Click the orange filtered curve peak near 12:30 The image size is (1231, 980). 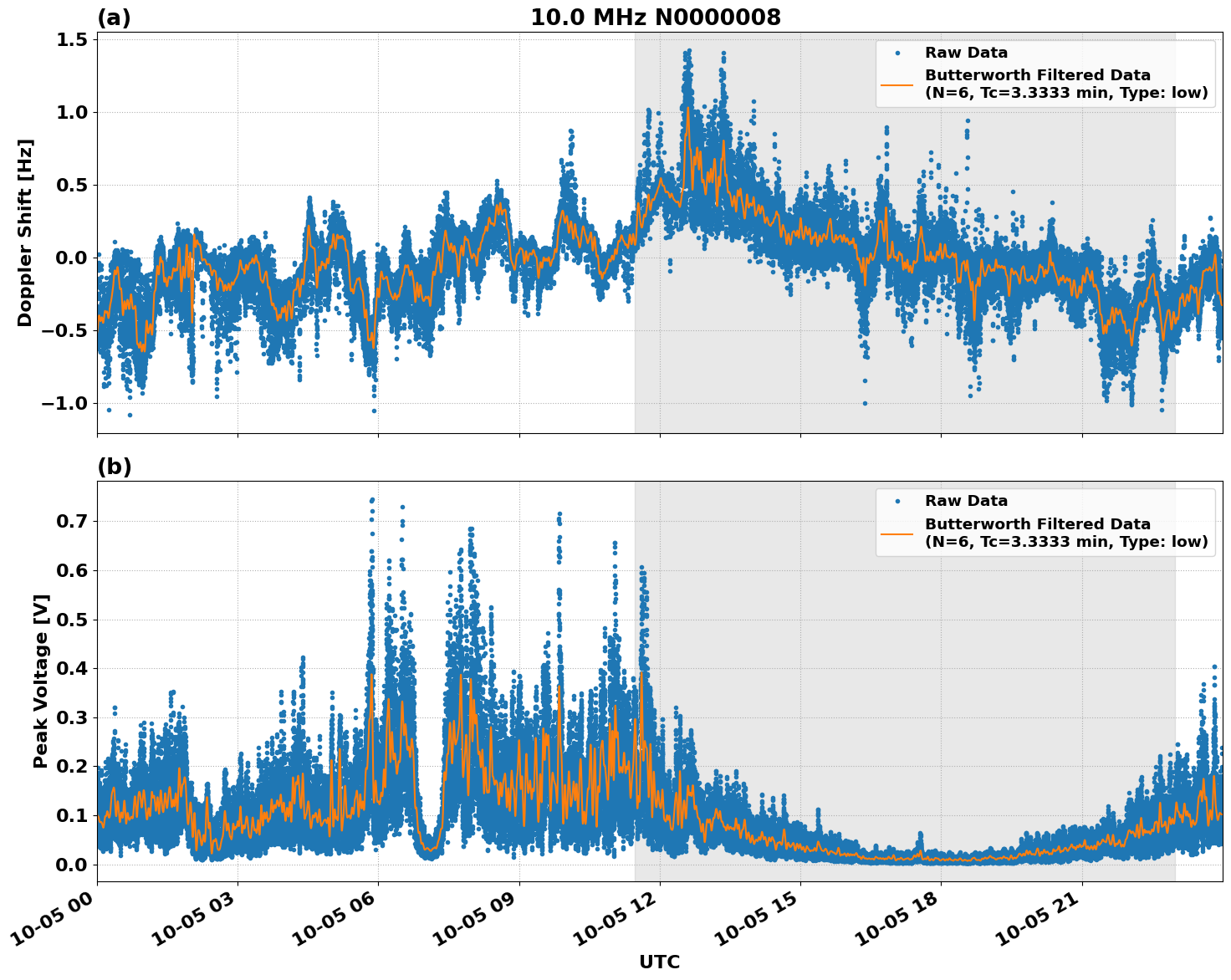click(687, 109)
